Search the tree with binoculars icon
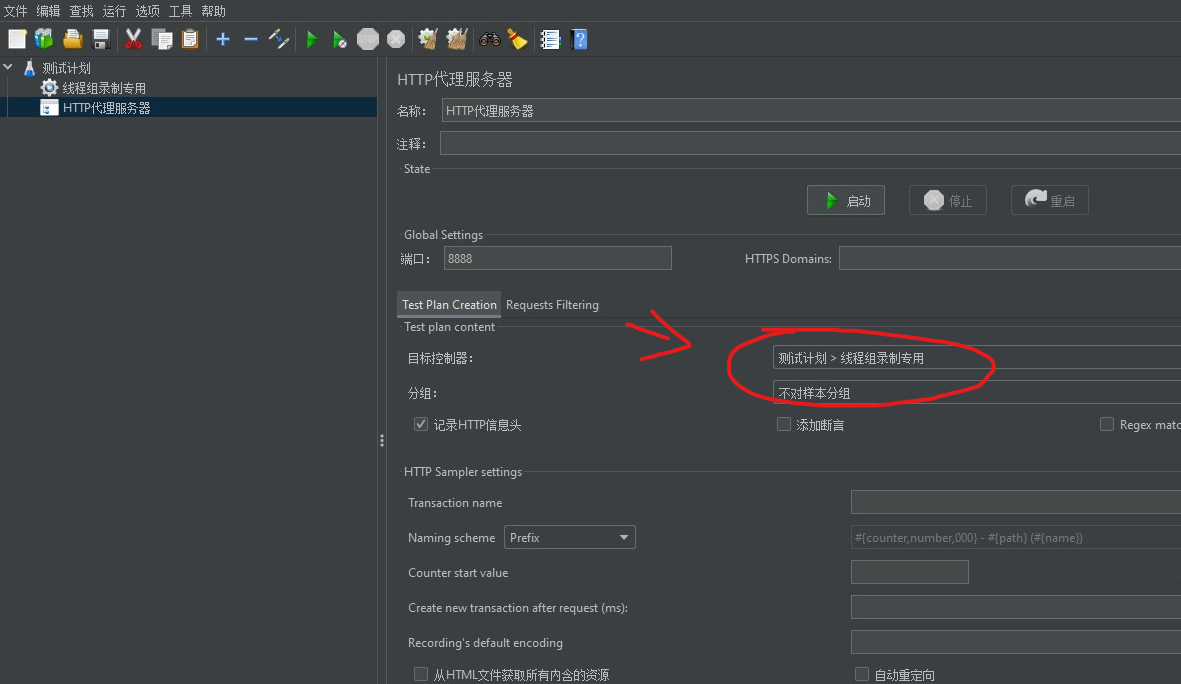This screenshot has width=1181, height=684. tap(490, 38)
